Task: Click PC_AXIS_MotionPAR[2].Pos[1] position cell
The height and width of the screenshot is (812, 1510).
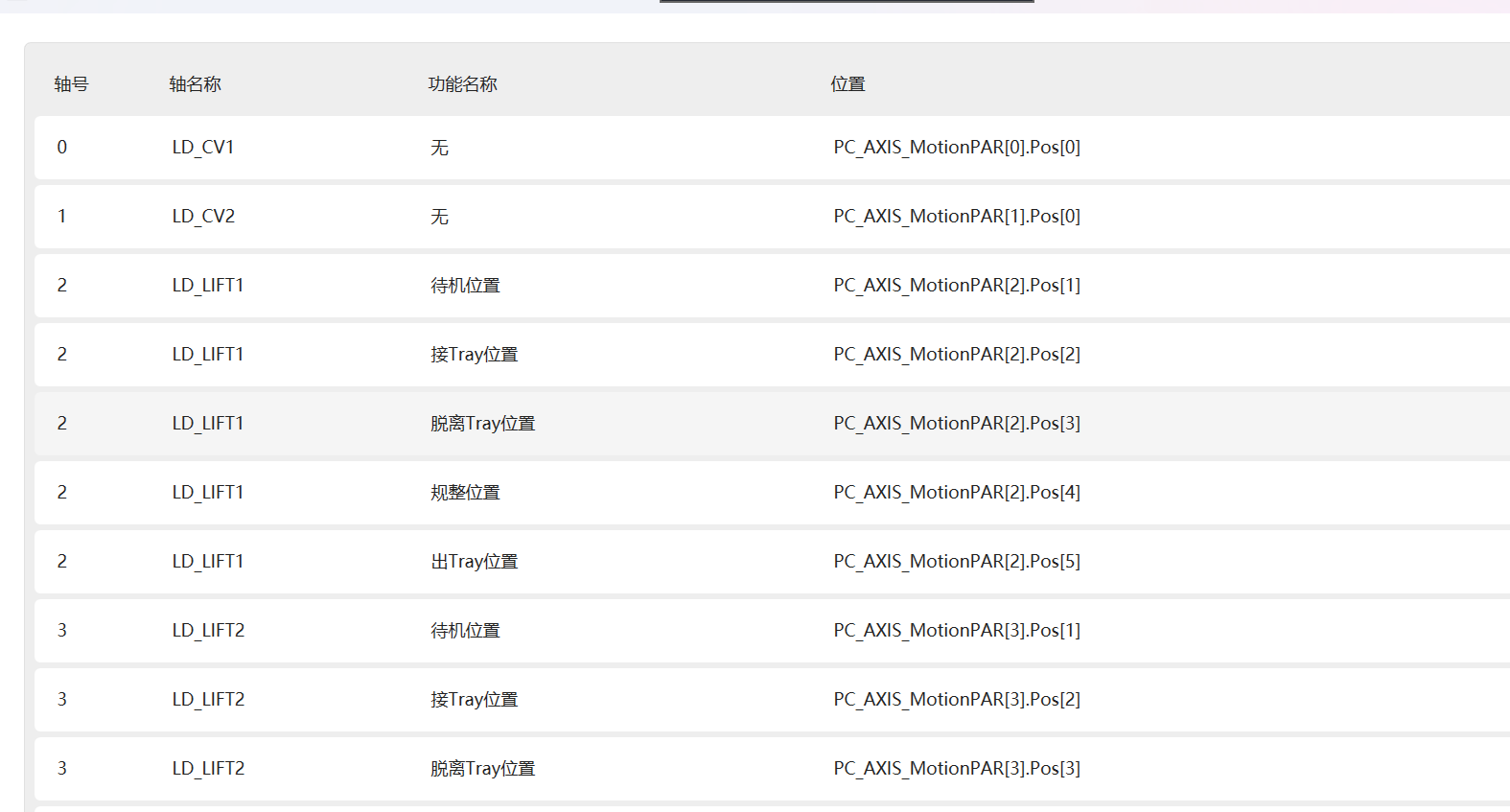Action: pyautogui.click(x=957, y=286)
